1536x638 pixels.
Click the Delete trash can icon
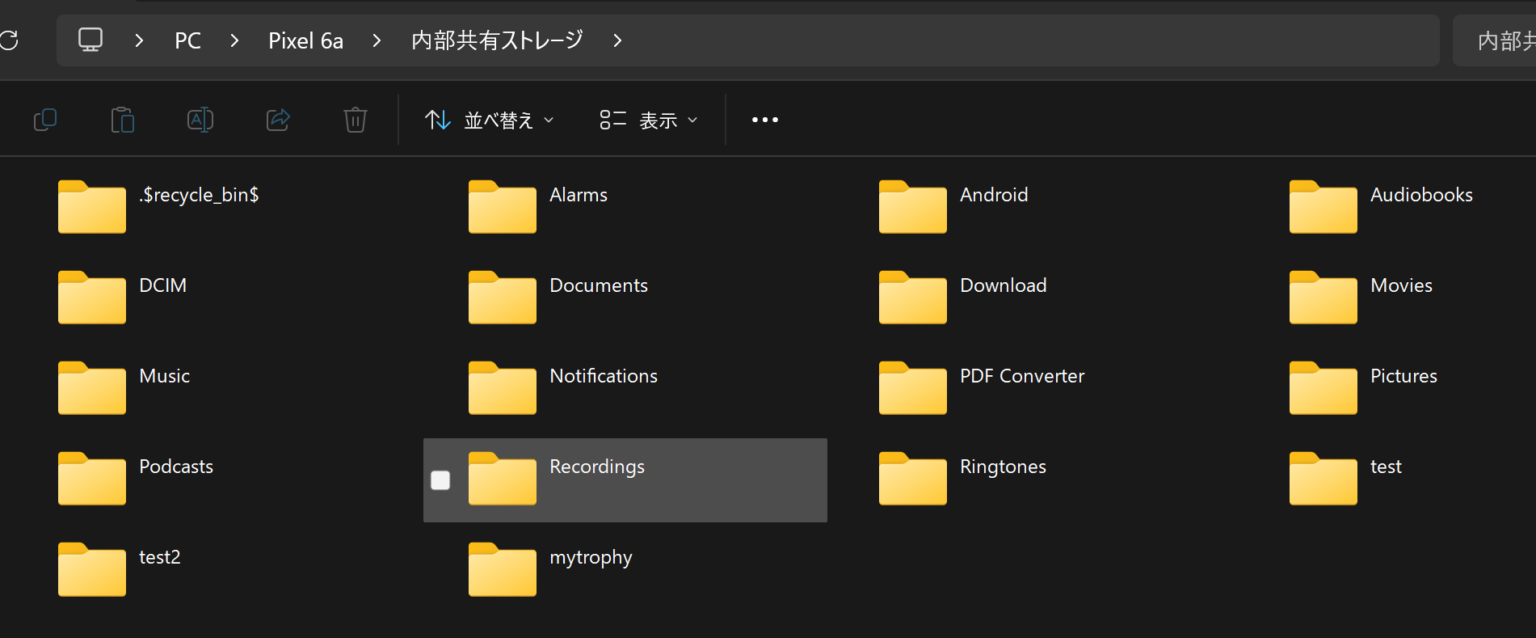click(355, 120)
